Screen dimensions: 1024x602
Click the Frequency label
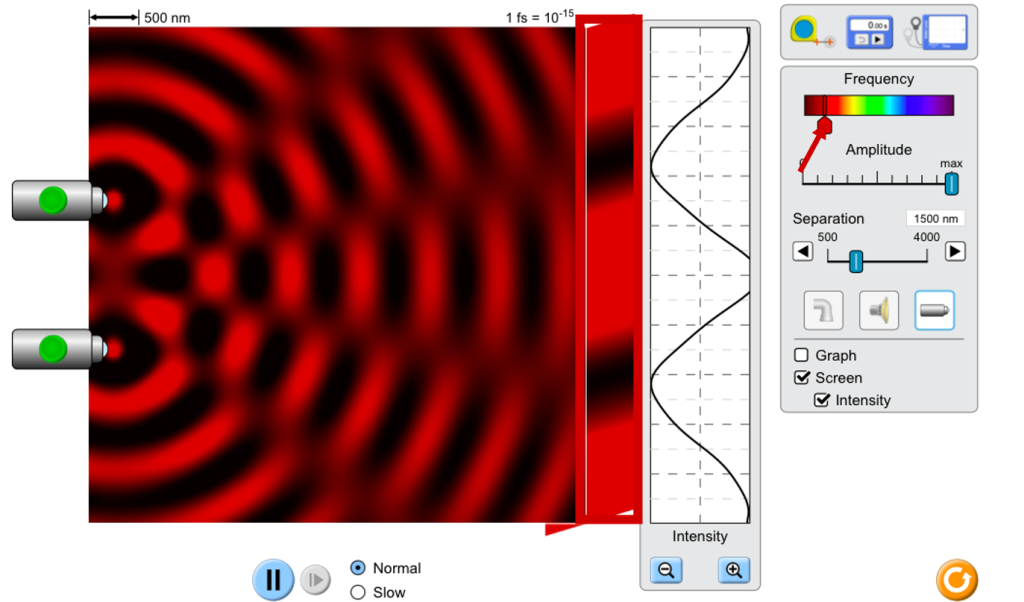(x=878, y=79)
